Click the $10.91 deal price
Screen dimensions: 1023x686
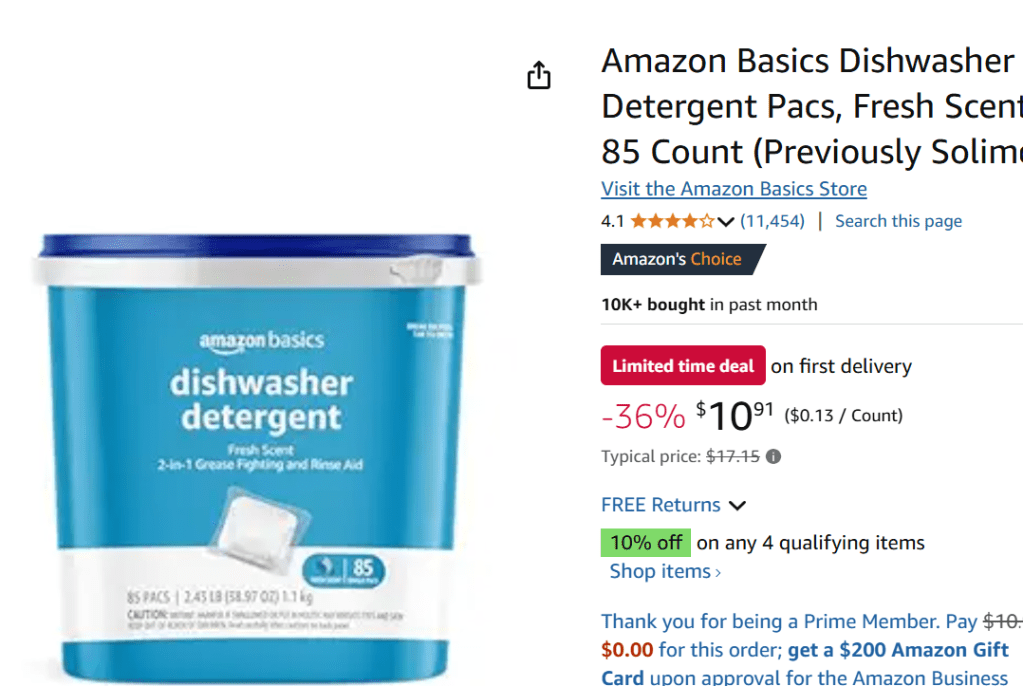pyautogui.click(x=735, y=416)
